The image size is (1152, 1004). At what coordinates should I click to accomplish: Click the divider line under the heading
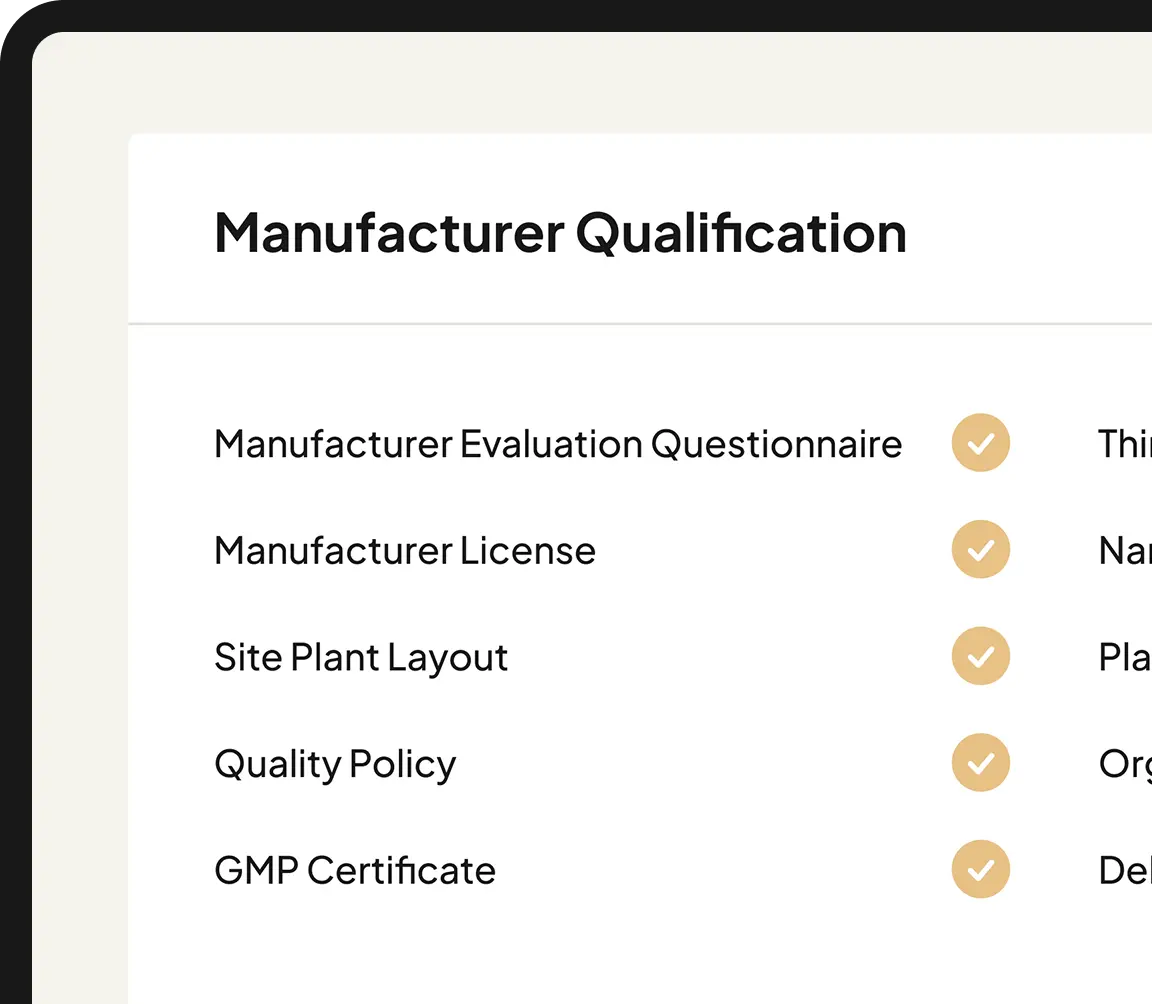[640, 323]
